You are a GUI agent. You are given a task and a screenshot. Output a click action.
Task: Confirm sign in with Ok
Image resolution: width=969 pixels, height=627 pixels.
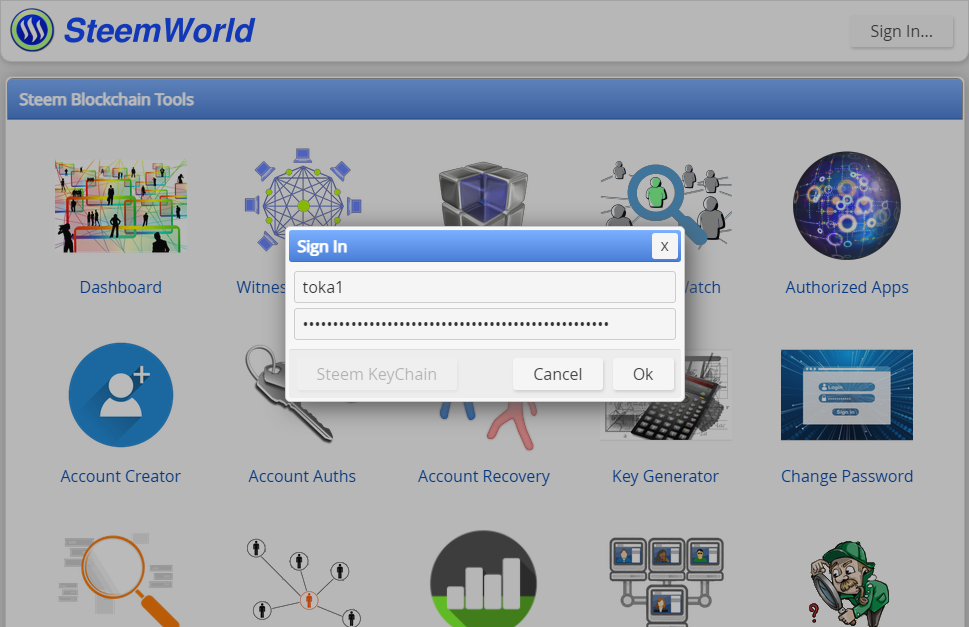pyautogui.click(x=643, y=374)
